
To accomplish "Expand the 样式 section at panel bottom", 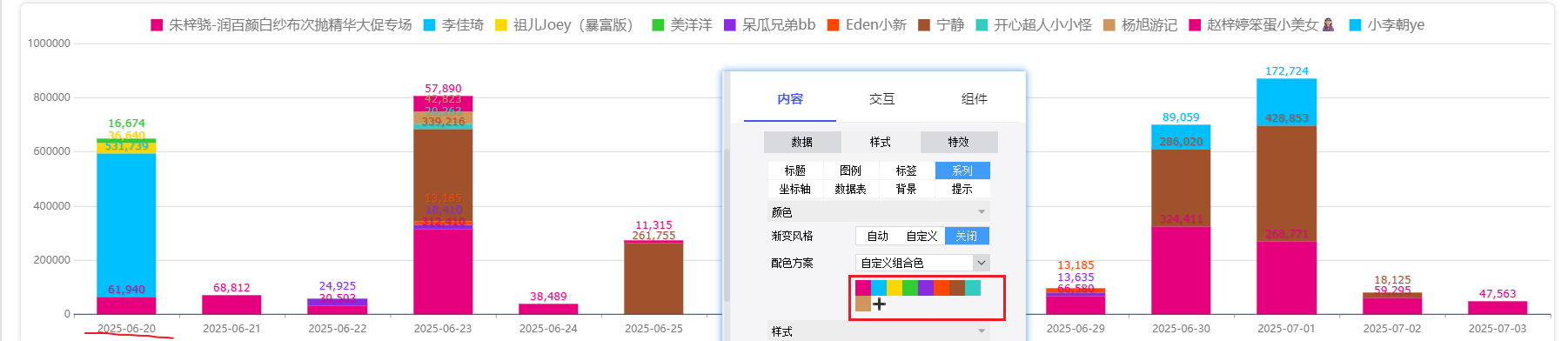I will click(x=982, y=331).
